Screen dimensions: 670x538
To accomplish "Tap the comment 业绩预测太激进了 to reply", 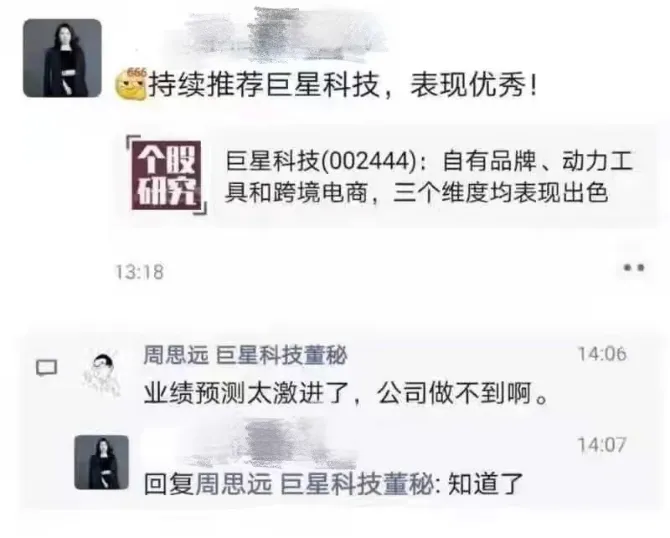I will tap(346, 393).
